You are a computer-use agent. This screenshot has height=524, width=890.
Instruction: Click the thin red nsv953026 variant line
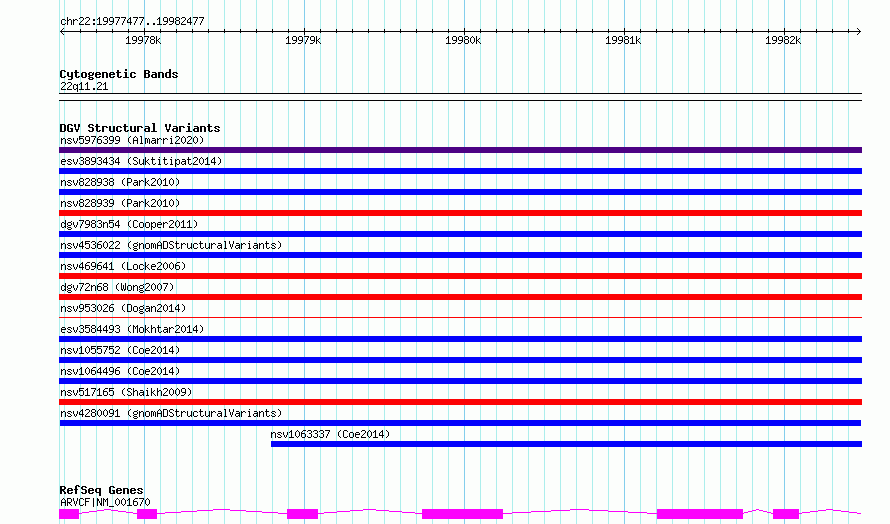(460, 317)
